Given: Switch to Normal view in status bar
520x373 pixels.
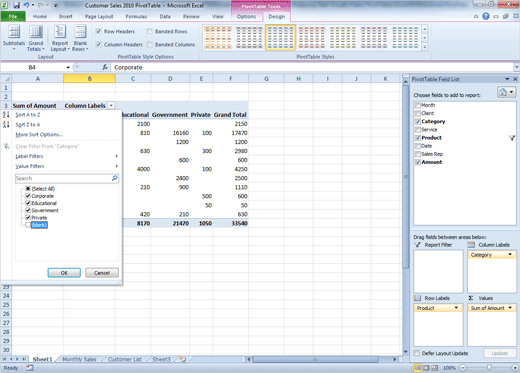Looking at the screenshot, I should pos(417,368).
